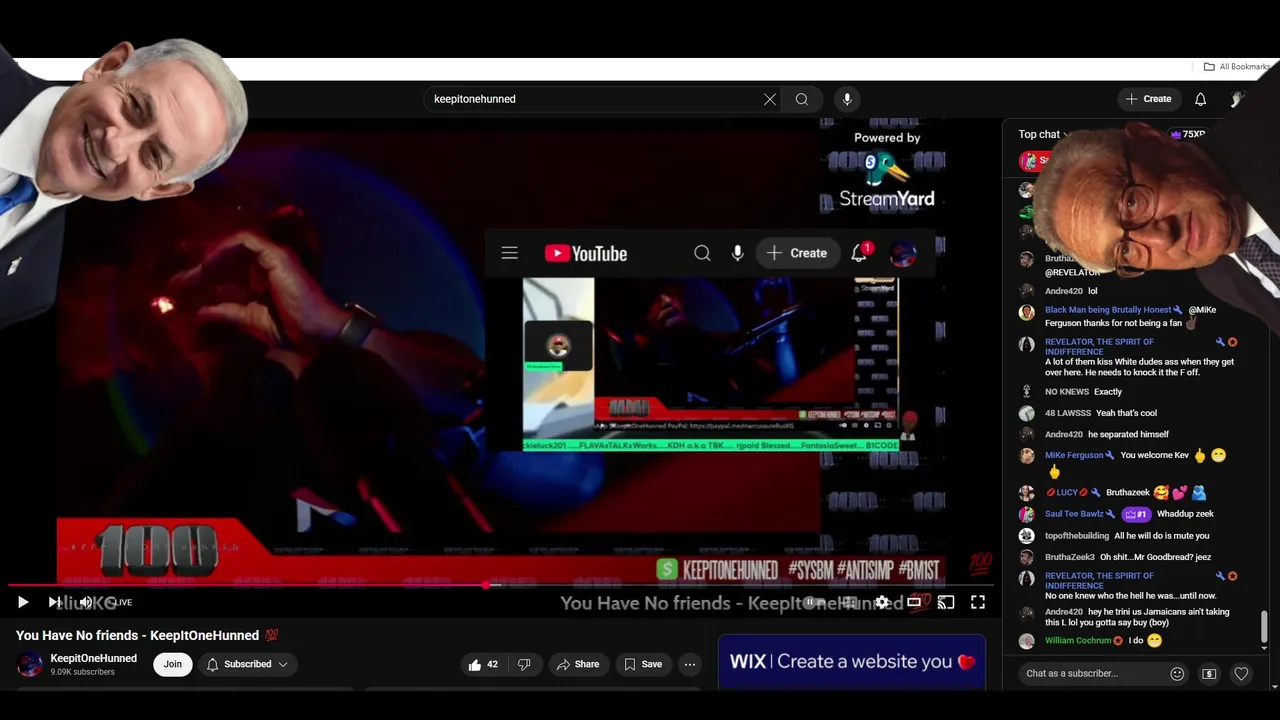The width and height of the screenshot is (1280, 720).
Task: Jump to LIVE indicator in player
Action: (x=121, y=602)
